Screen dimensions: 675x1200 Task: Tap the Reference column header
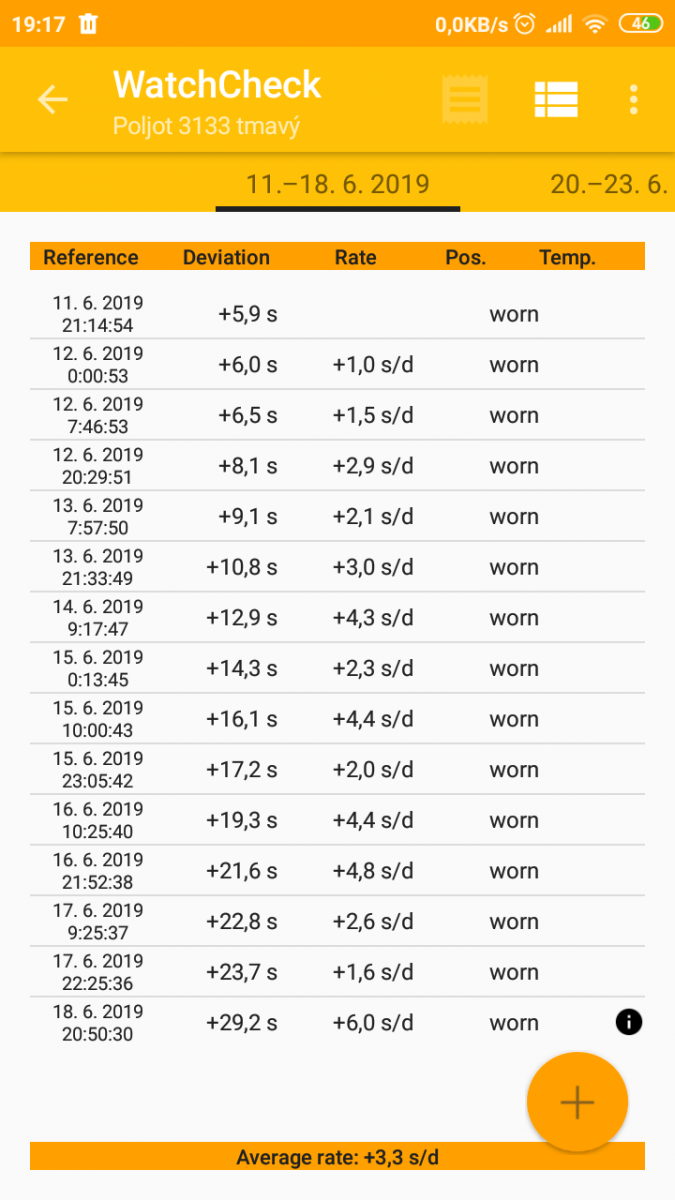91,257
